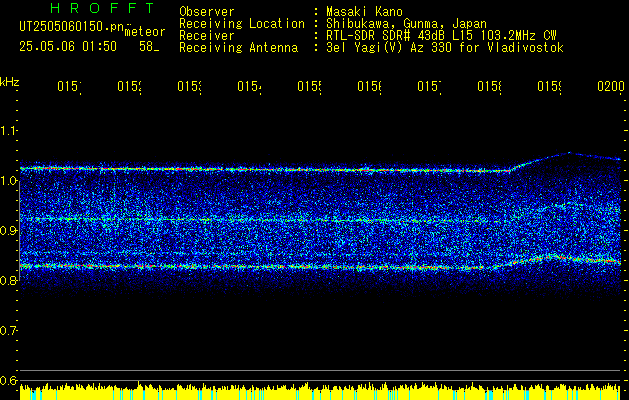Screen dimensions: 629x400
Task: Click the Observer label
Action: coord(207,12)
